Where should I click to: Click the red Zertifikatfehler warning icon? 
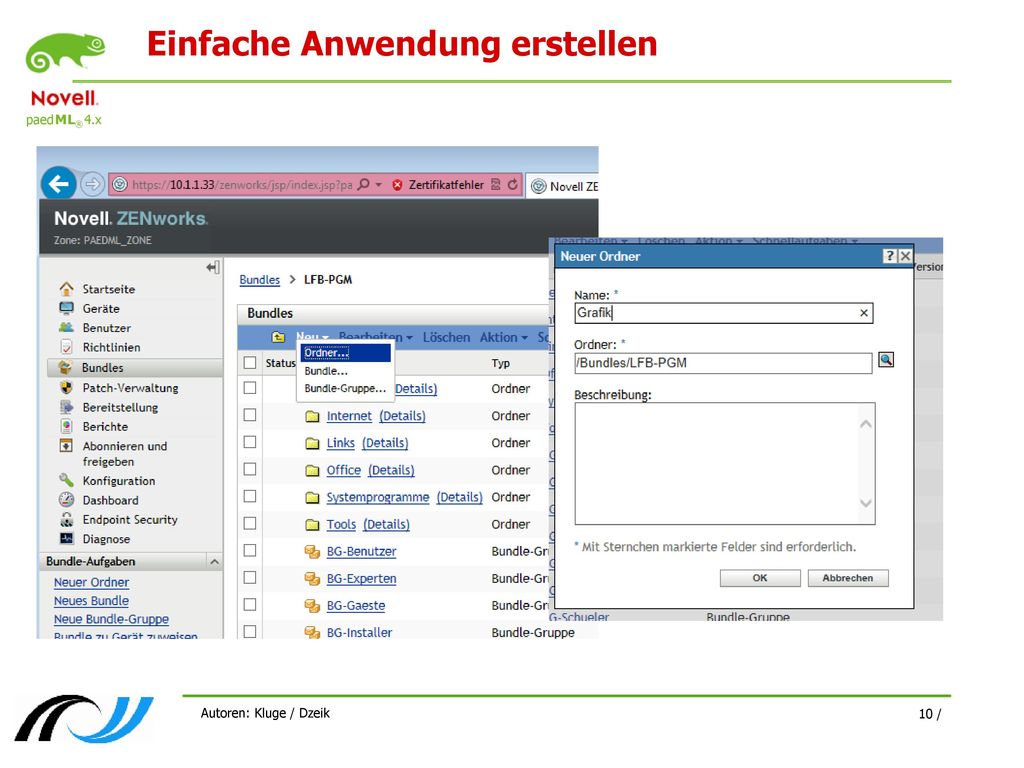[397, 185]
